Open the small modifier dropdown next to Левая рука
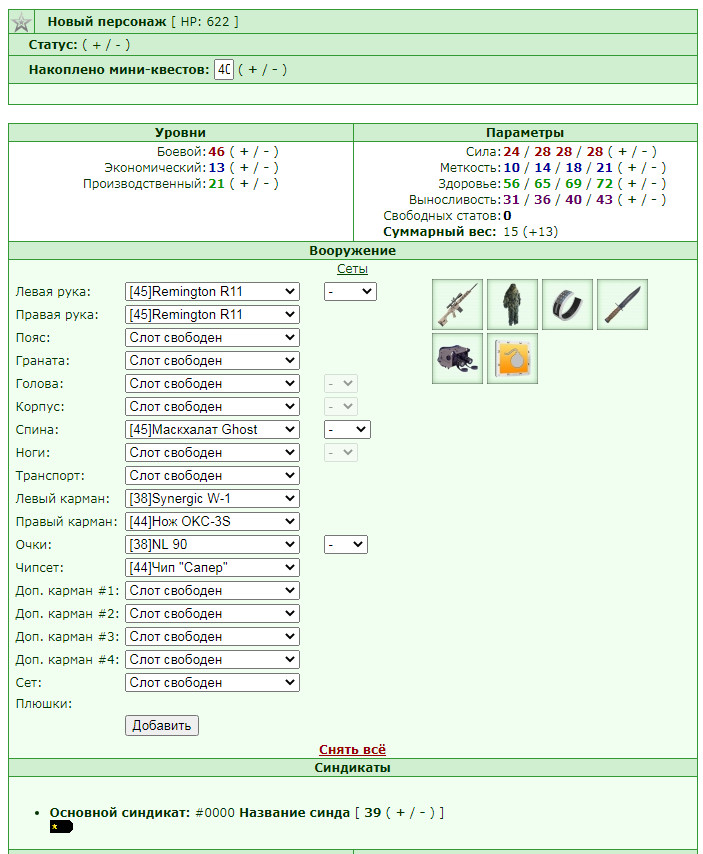703x854 pixels. 350,291
